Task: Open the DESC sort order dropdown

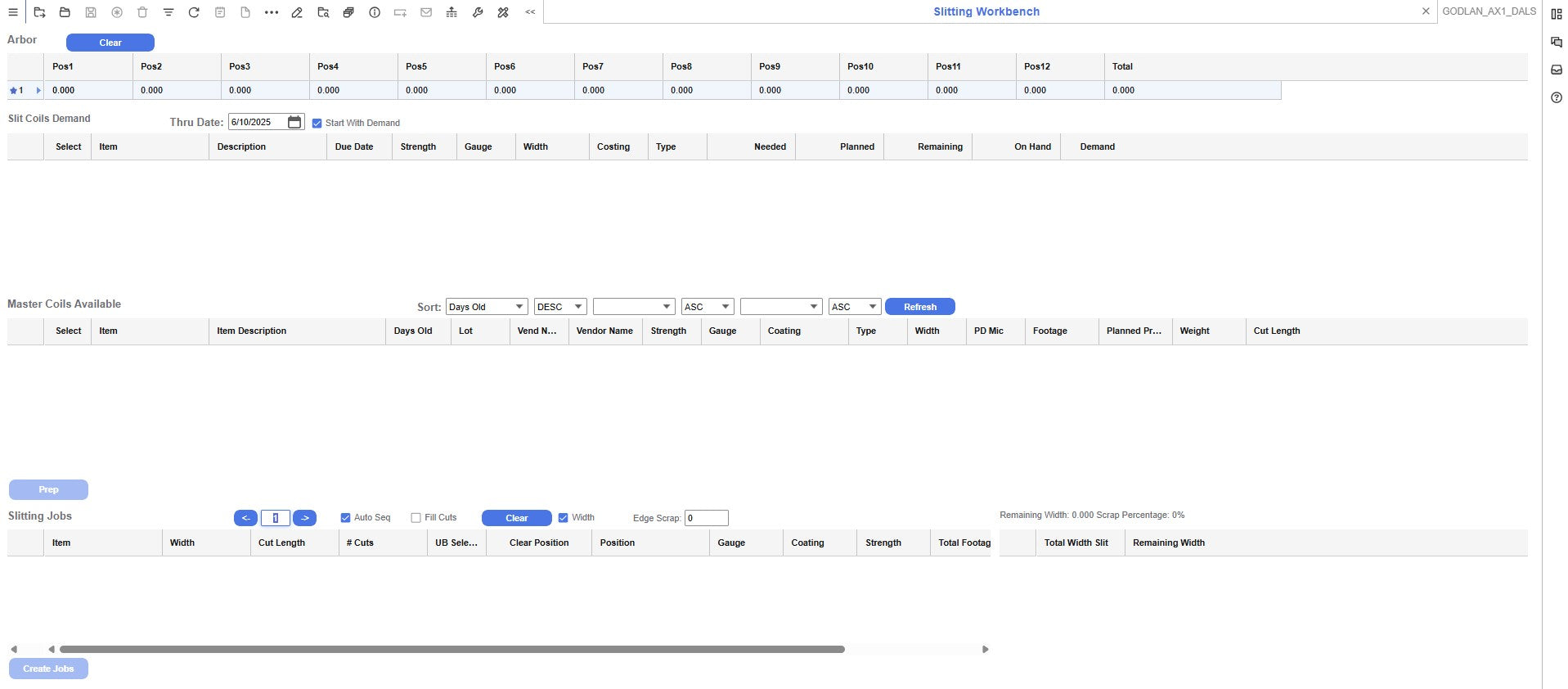Action: pos(560,307)
